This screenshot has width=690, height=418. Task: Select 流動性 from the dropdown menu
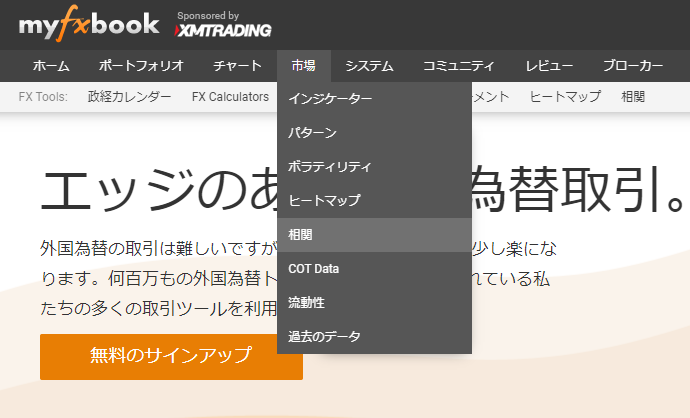306,302
